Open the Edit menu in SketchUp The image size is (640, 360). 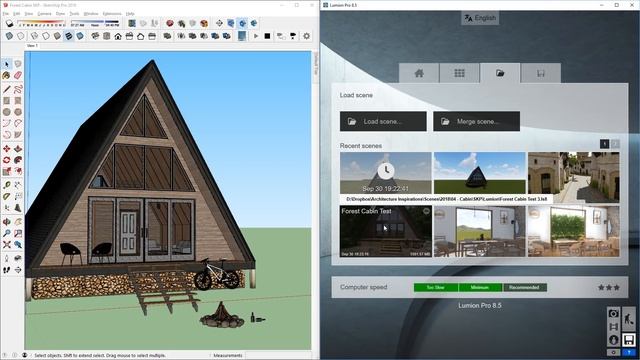click(x=17, y=14)
